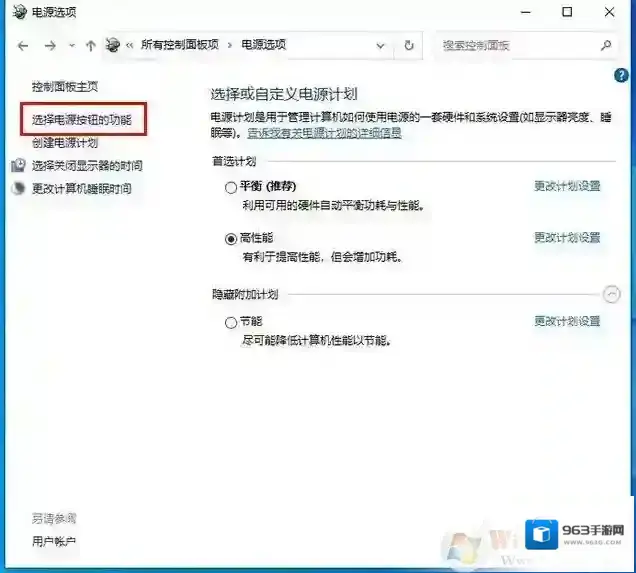Click the breadcrumb arrow after 所有控制面板项
Screen dimensions: 636x573
(x=230, y=45)
